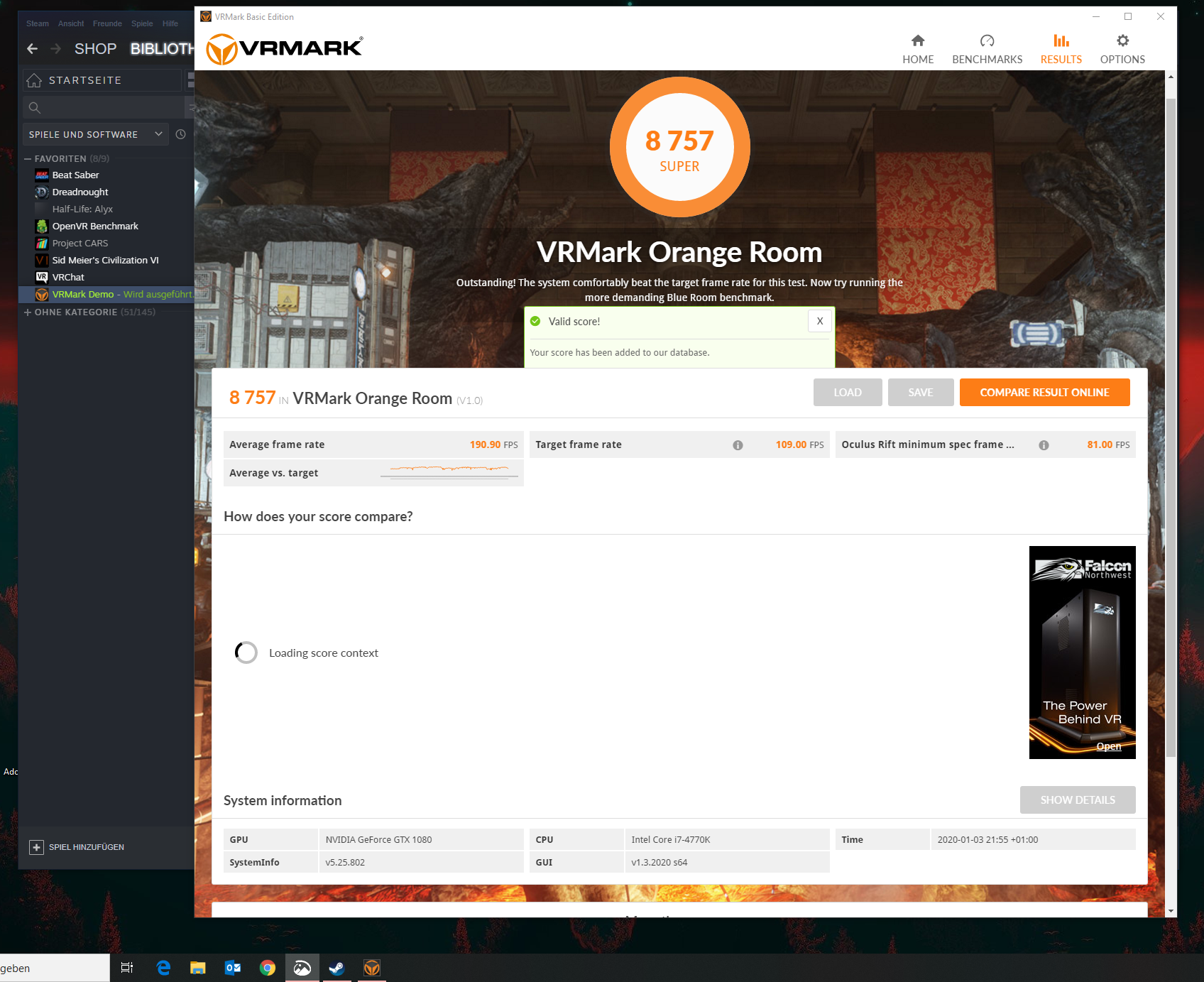Select the RESULTS tab
Screen dimensions: 1204x982
(1061, 49)
